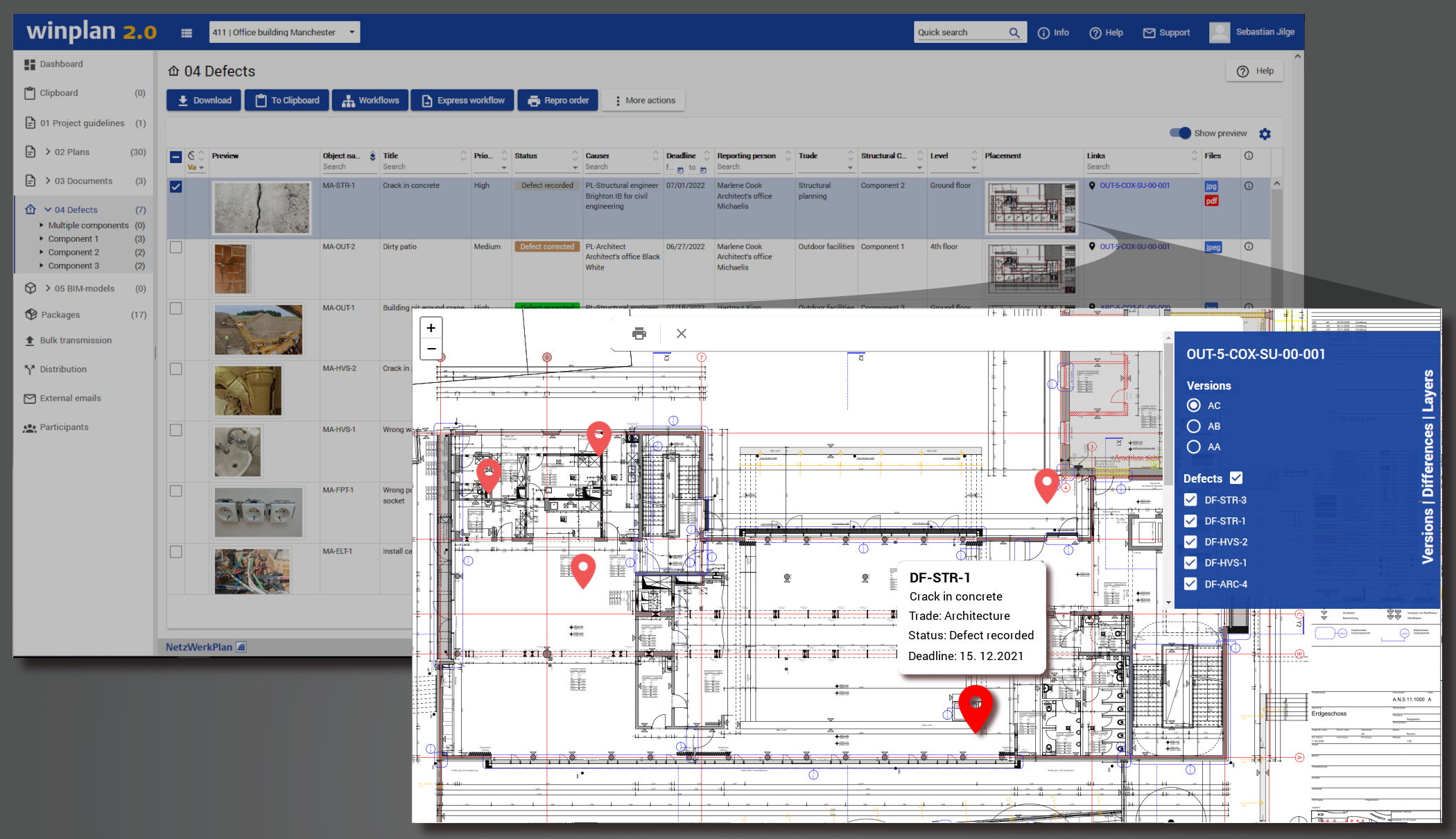
Task: Open the cracked concrete preview thumbnail
Action: pyautogui.click(x=261, y=208)
